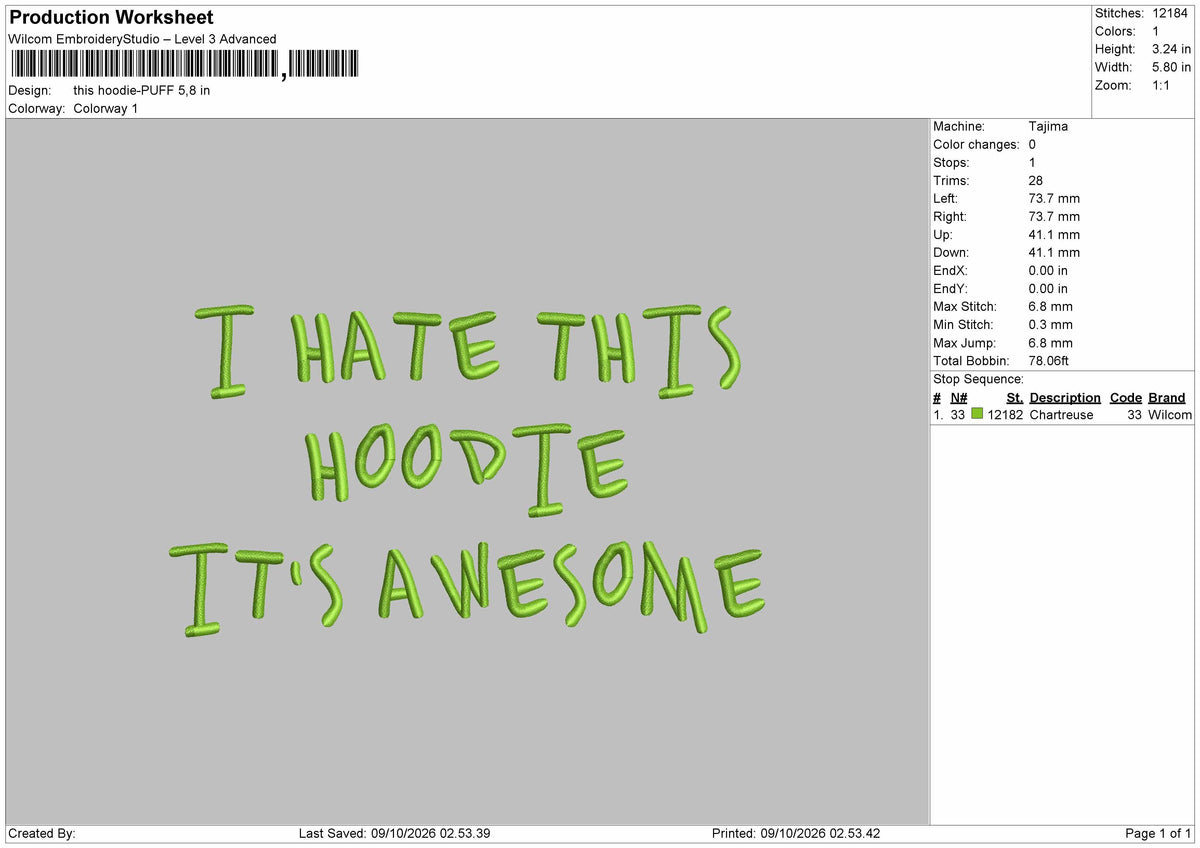Select the Right value '73.7 mm'
This screenshot has width=1200, height=848.
point(1054,216)
